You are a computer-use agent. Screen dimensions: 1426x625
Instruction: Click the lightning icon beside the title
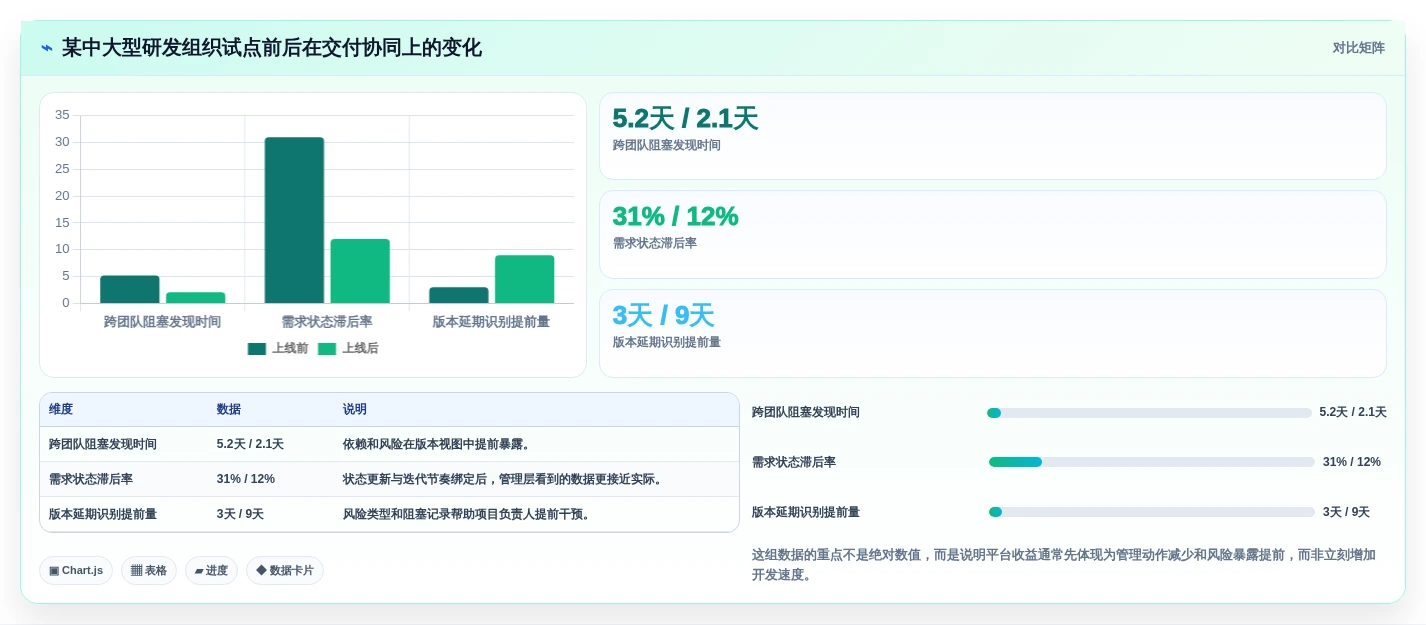[47, 48]
